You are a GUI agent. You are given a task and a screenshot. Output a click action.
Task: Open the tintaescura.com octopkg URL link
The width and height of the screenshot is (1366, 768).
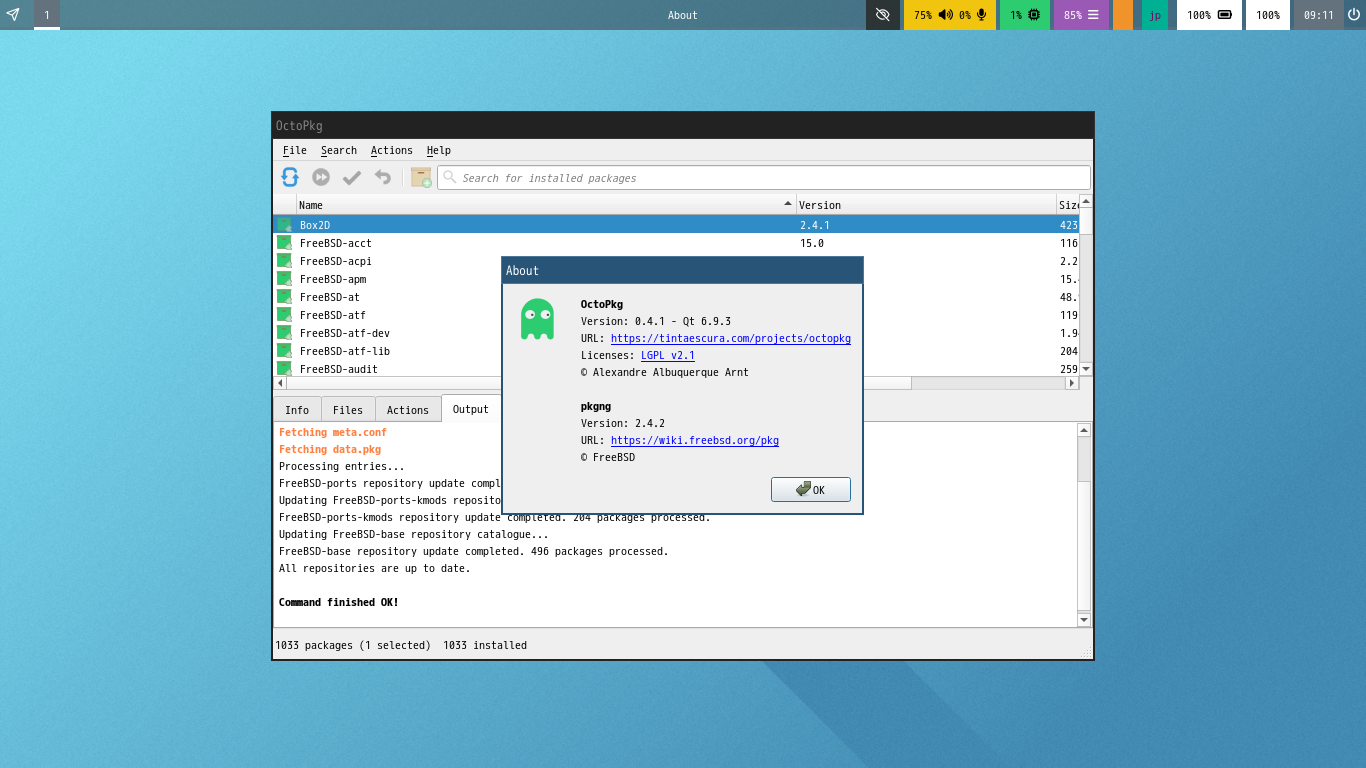pyautogui.click(x=730, y=338)
